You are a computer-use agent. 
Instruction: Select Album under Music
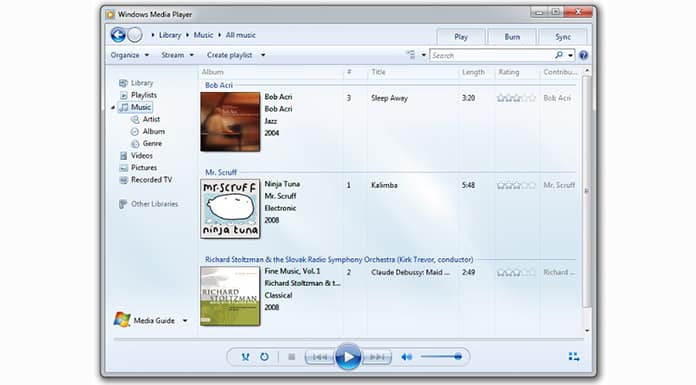click(x=148, y=131)
